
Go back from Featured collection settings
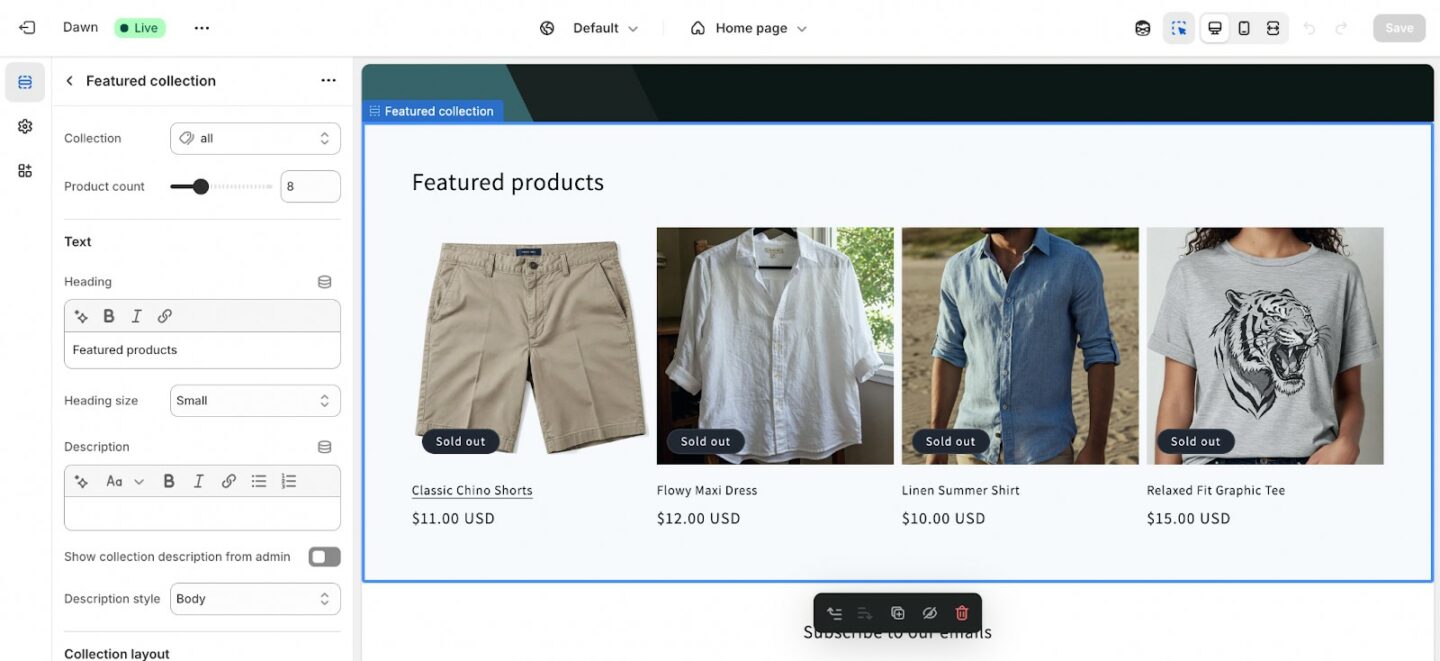point(68,80)
